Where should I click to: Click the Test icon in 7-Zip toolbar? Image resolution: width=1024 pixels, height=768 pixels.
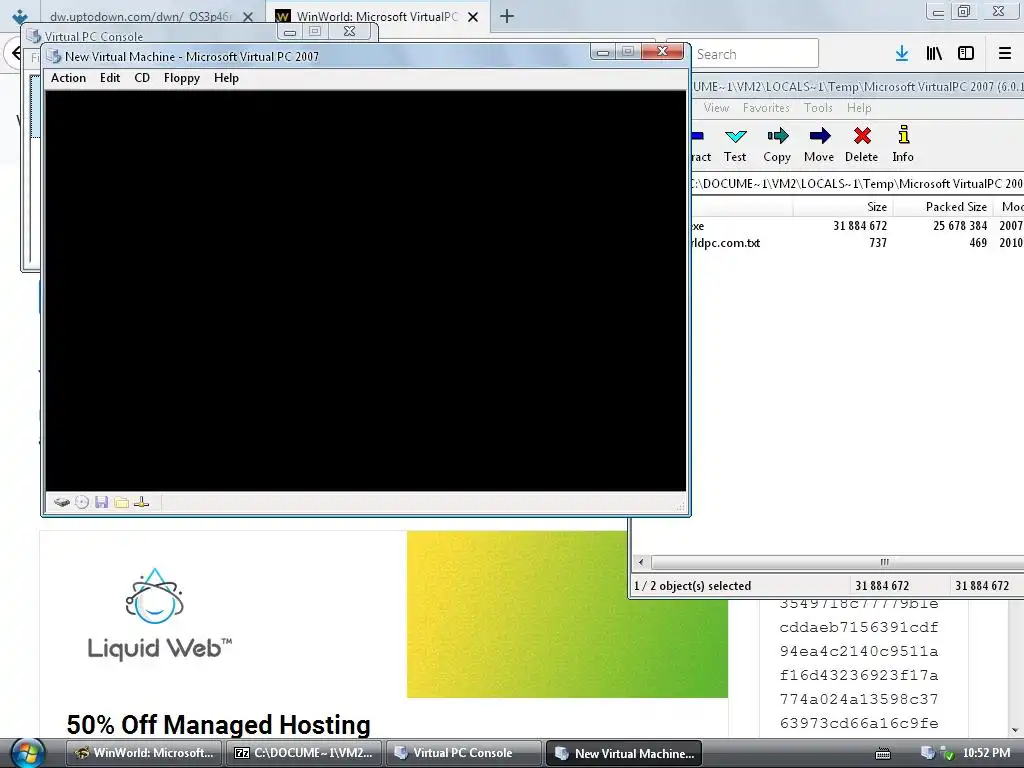(735, 144)
